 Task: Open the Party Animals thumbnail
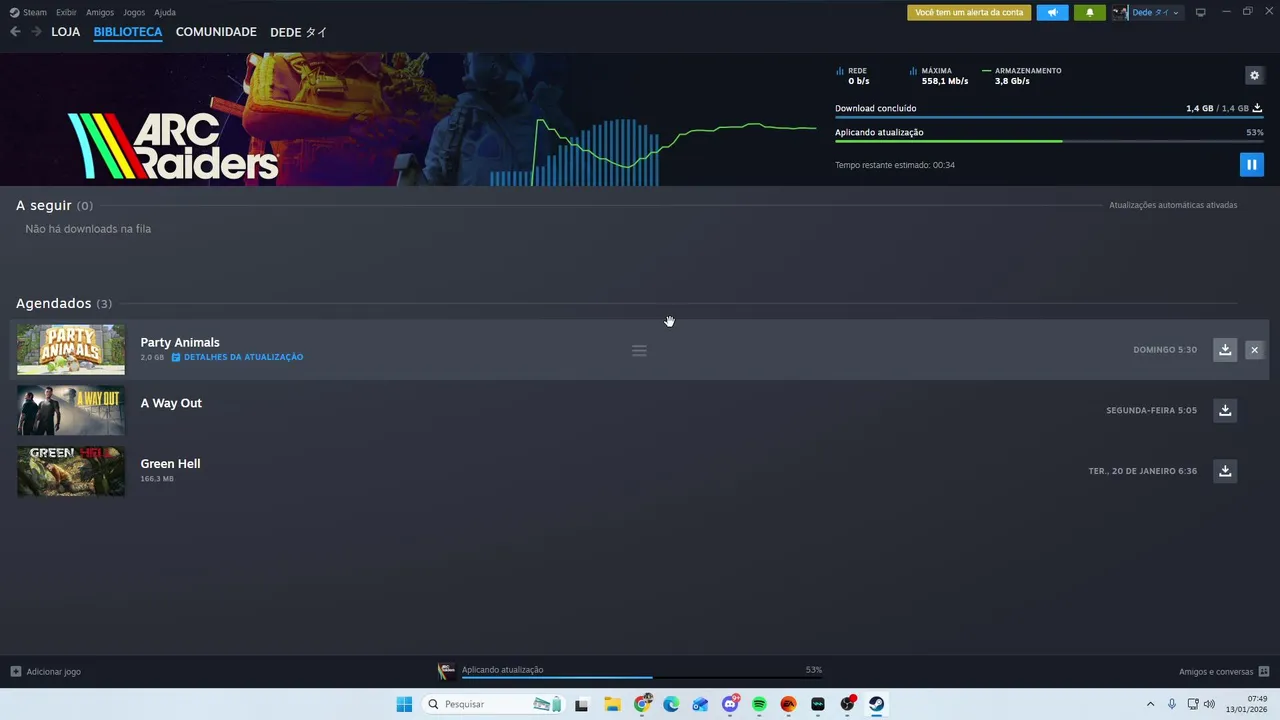(x=71, y=350)
